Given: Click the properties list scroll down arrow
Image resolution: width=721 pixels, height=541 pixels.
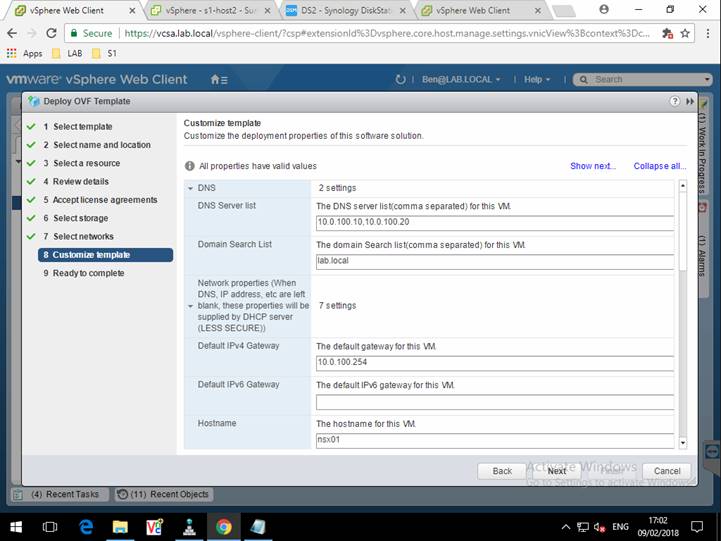Looking at the screenshot, I should [682, 443].
